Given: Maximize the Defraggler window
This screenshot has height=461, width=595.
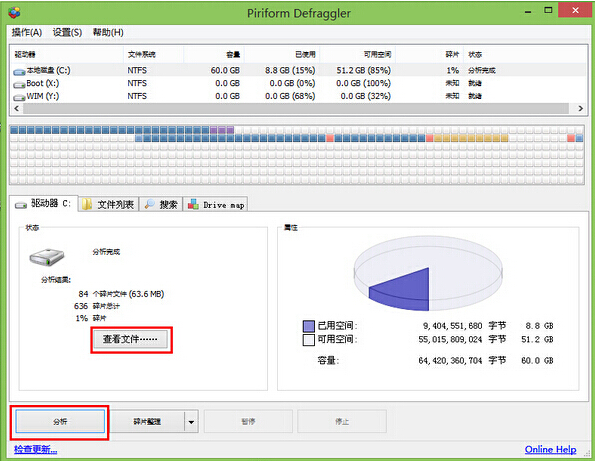Looking at the screenshot, I should pos(548,11).
